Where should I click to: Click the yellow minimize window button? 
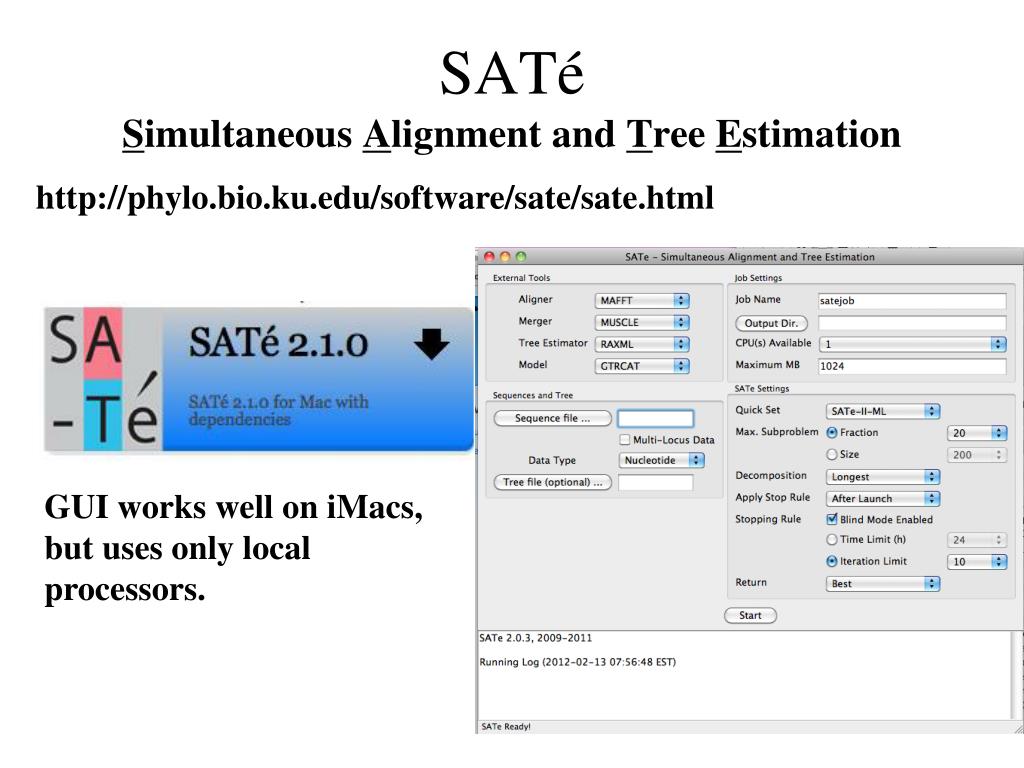click(x=505, y=257)
